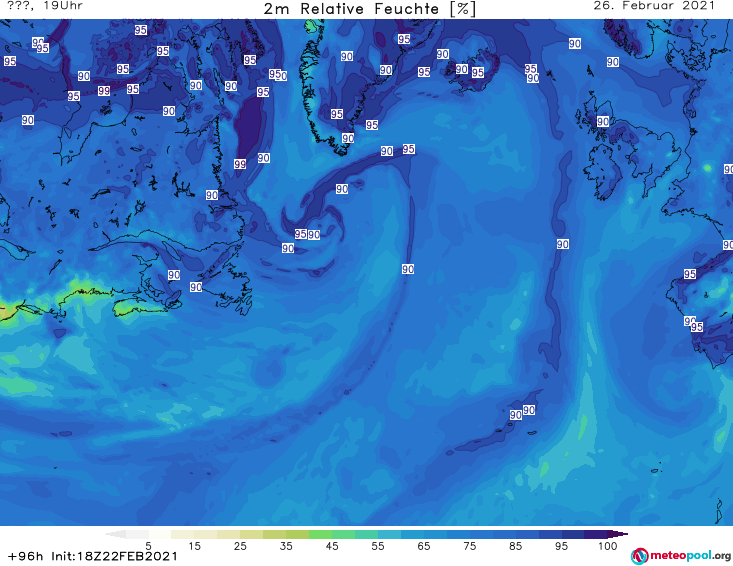This screenshot has height=566, width=733.
Task: Click the '15' value on the color scale
Action: (194, 546)
